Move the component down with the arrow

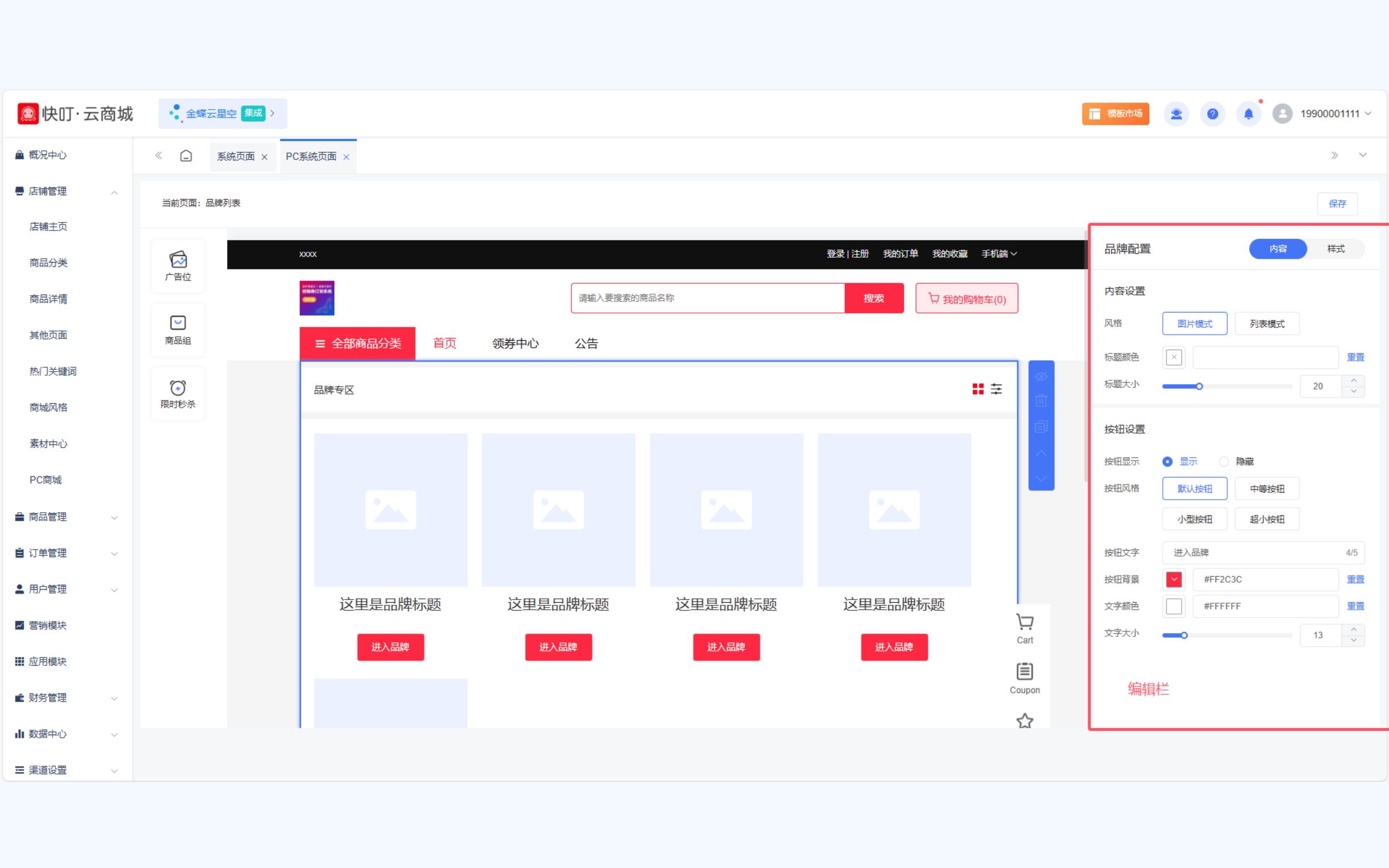[1041, 478]
